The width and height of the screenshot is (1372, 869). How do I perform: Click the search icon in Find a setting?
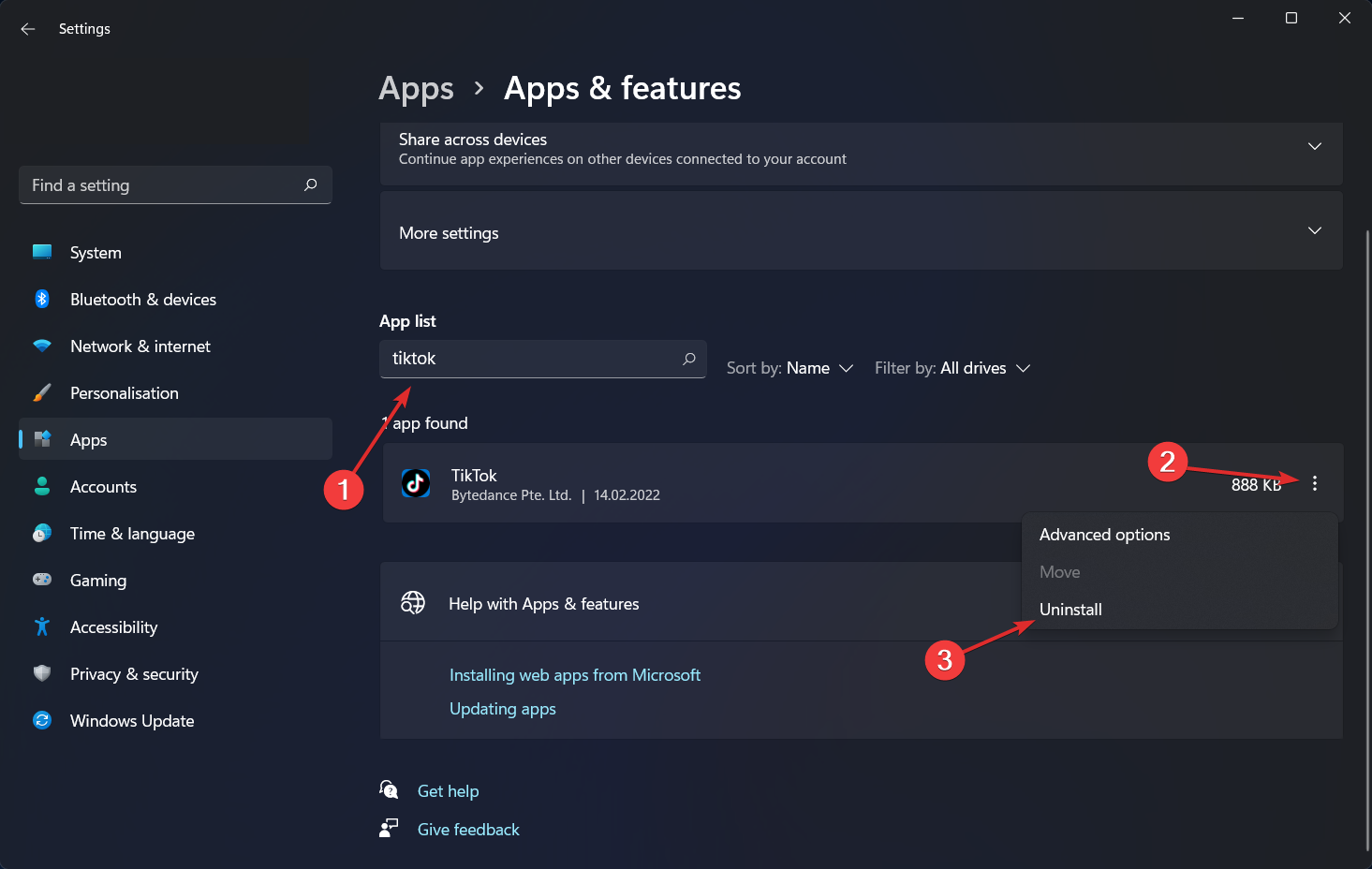coord(311,184)
